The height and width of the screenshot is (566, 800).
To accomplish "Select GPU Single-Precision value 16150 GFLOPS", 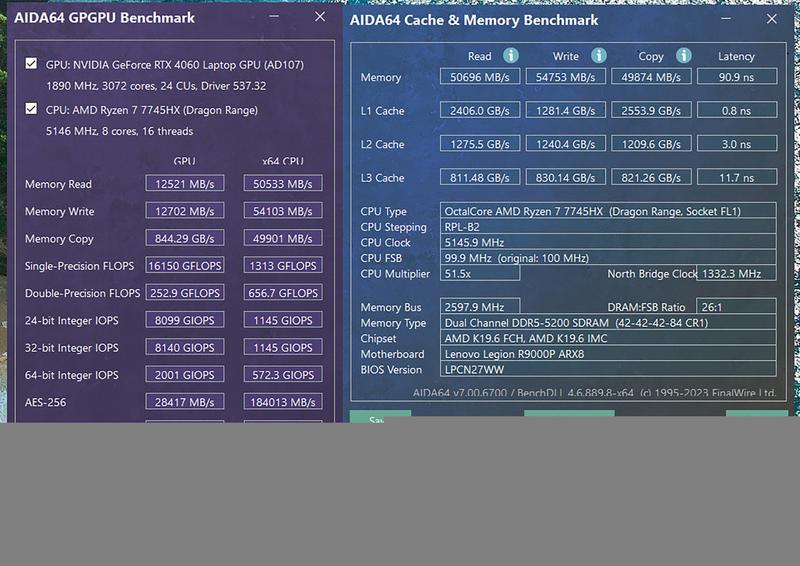I will [x=185, y=265].
